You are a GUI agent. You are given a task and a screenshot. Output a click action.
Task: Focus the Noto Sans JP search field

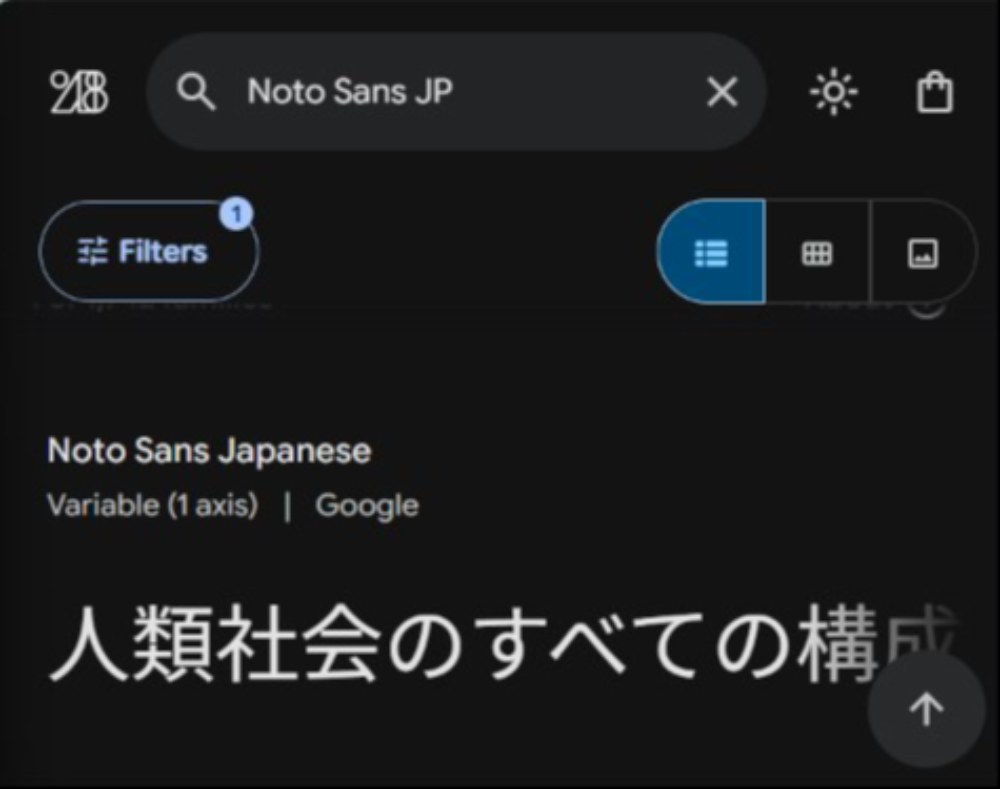point(457,92)
